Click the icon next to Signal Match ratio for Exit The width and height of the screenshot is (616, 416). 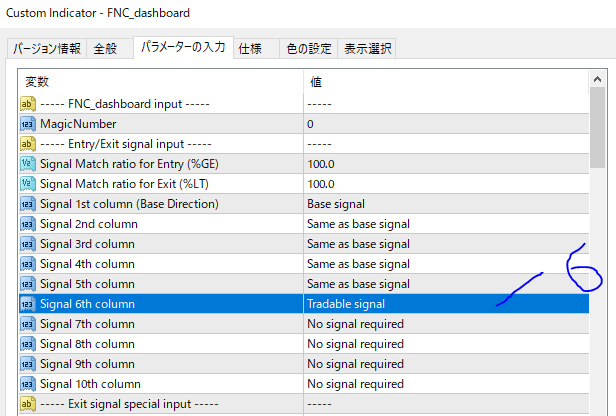tap(28, 184)
